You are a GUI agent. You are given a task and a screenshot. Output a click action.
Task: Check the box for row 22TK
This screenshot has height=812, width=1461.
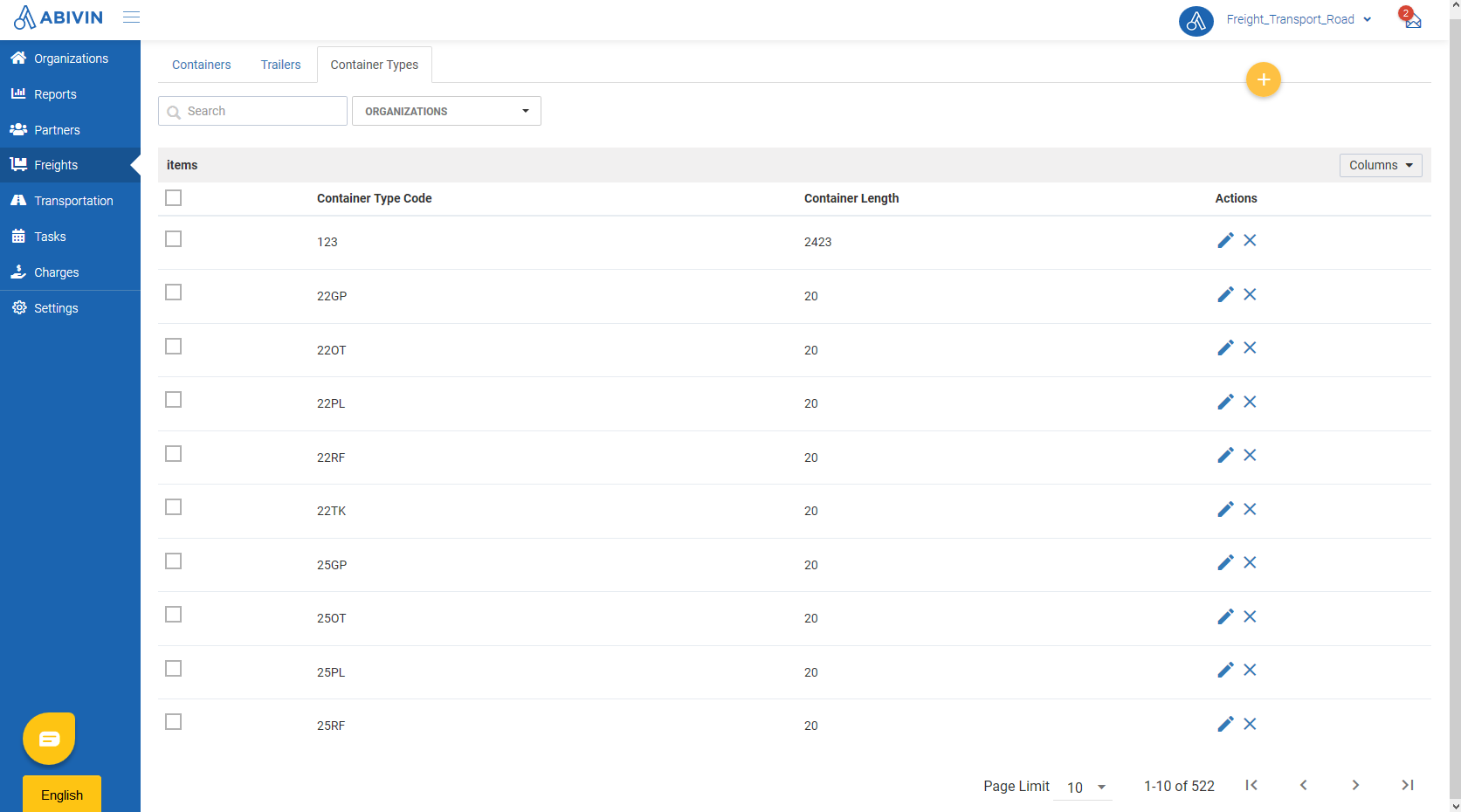click(x=174, y=507)
